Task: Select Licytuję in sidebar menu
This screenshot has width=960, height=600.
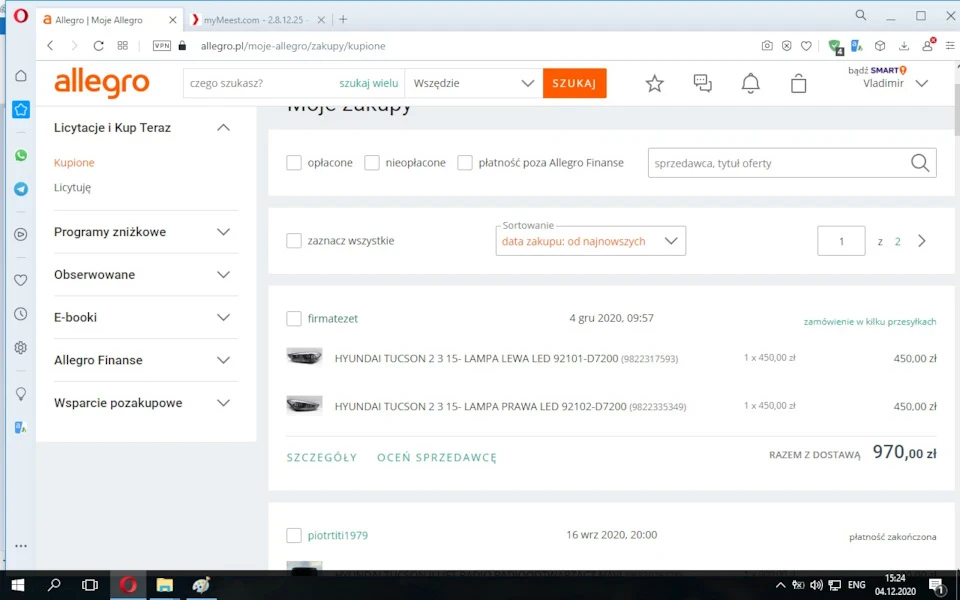Action: 72,187
